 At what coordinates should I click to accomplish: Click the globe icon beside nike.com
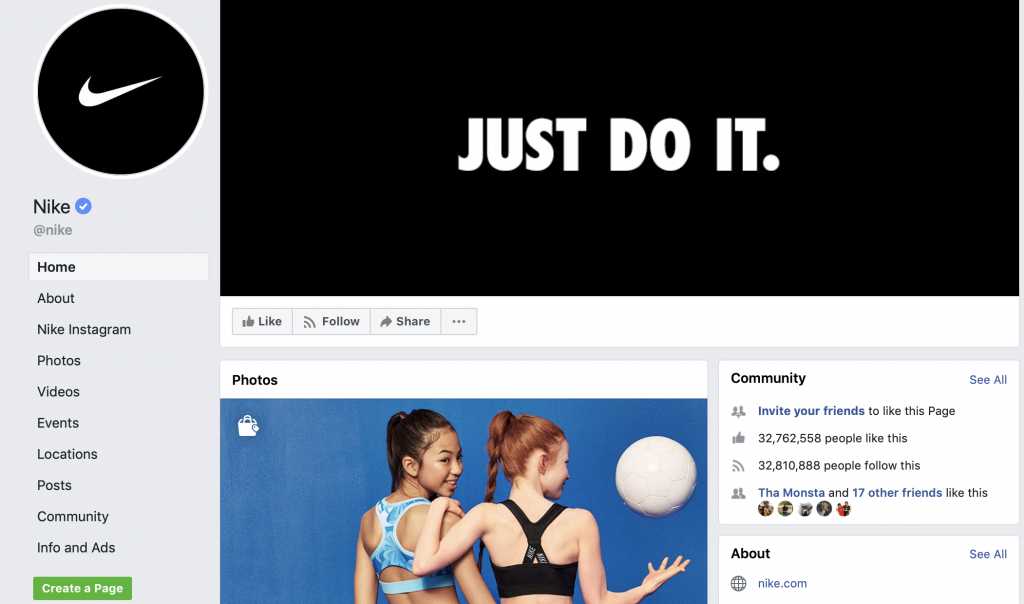(x=739, y=584)
